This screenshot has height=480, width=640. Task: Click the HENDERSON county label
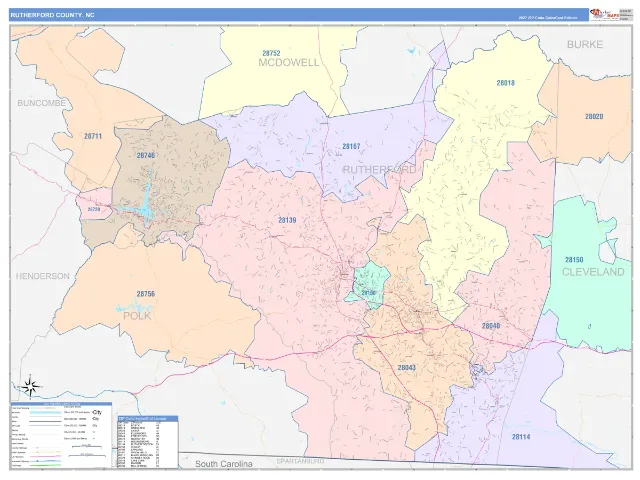point(42,276)
